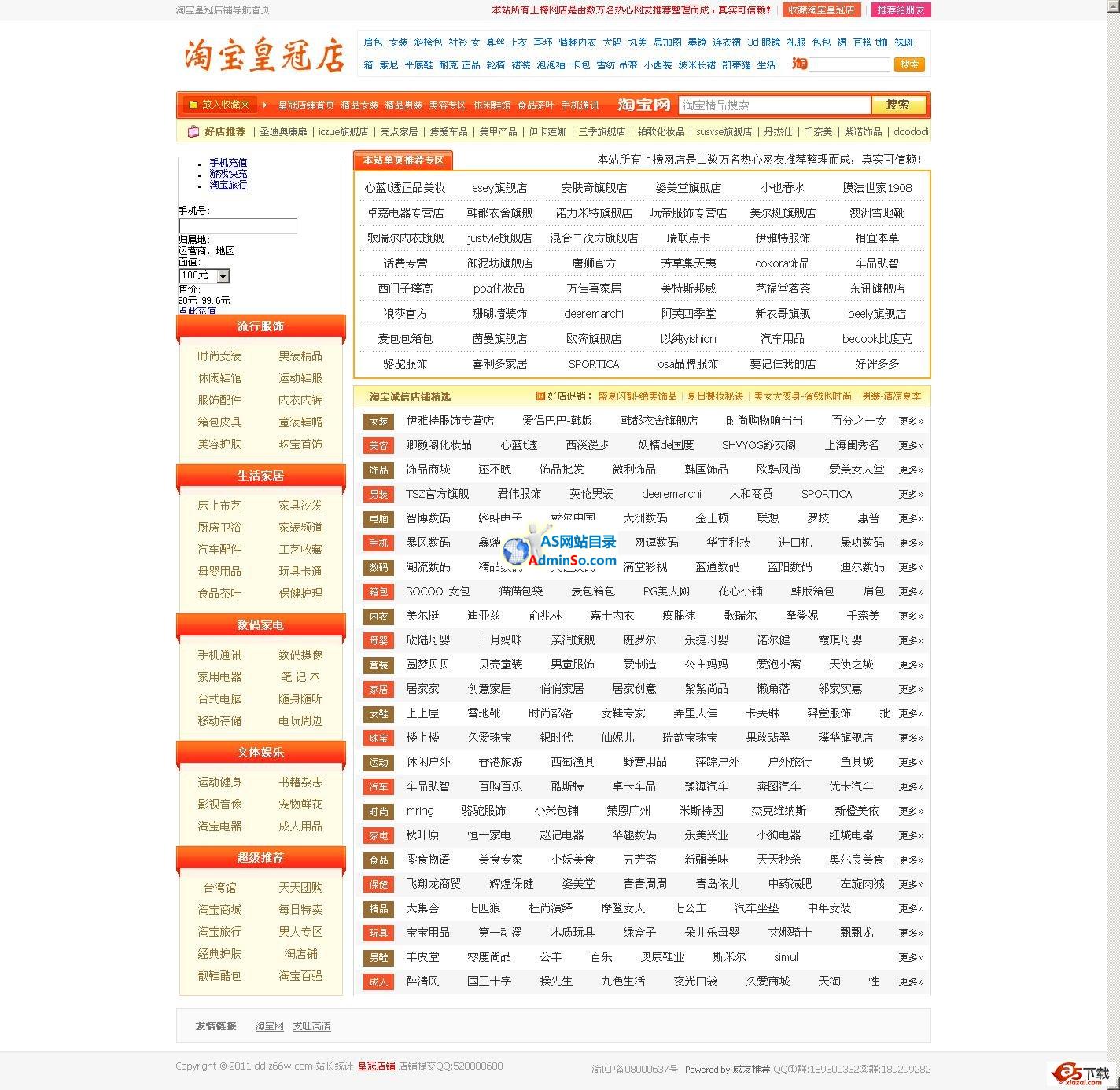Viewport: 1120px width, 1090px height.
Task: Click the 3d 眼镜 keyword link
Action: 764,42
